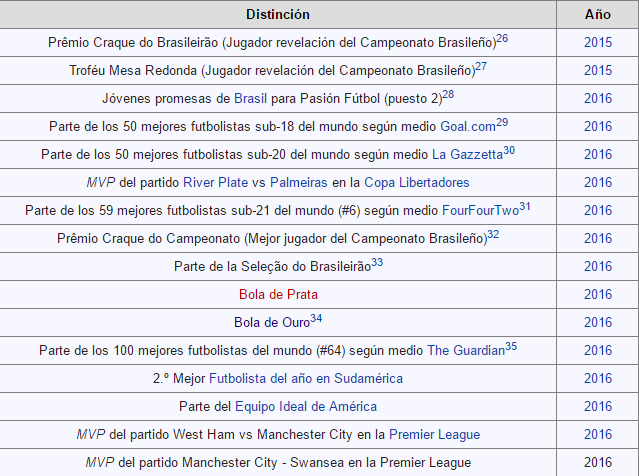Open Equipo Ideal de América link
639x476 pixels.
click(x=306, y=407)
